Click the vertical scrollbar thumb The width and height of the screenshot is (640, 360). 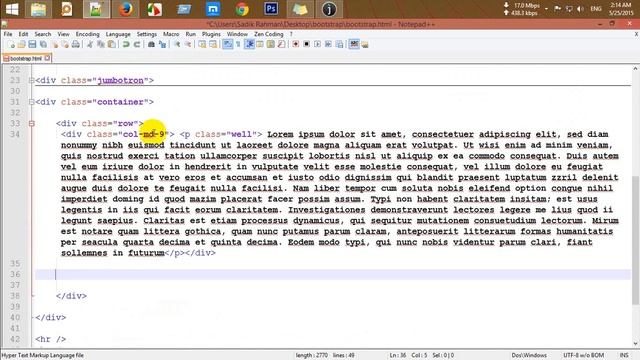click(636, 240)
